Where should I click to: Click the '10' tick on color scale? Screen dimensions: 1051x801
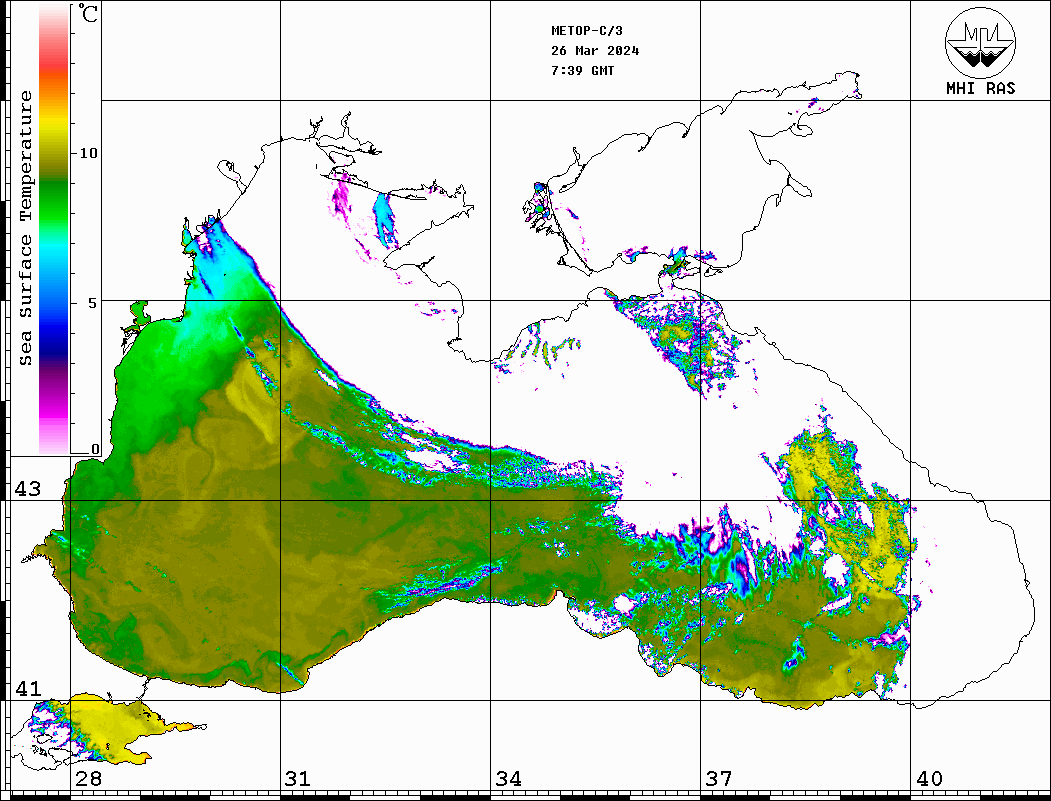click(x=88, y=153)
